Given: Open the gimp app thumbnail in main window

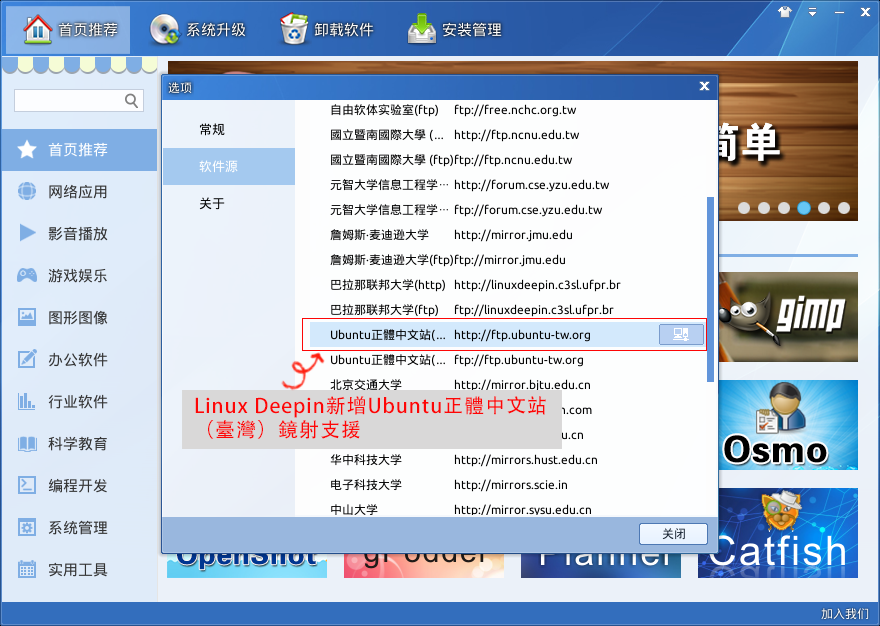Looking at the screenshot, I should point(789,317).
